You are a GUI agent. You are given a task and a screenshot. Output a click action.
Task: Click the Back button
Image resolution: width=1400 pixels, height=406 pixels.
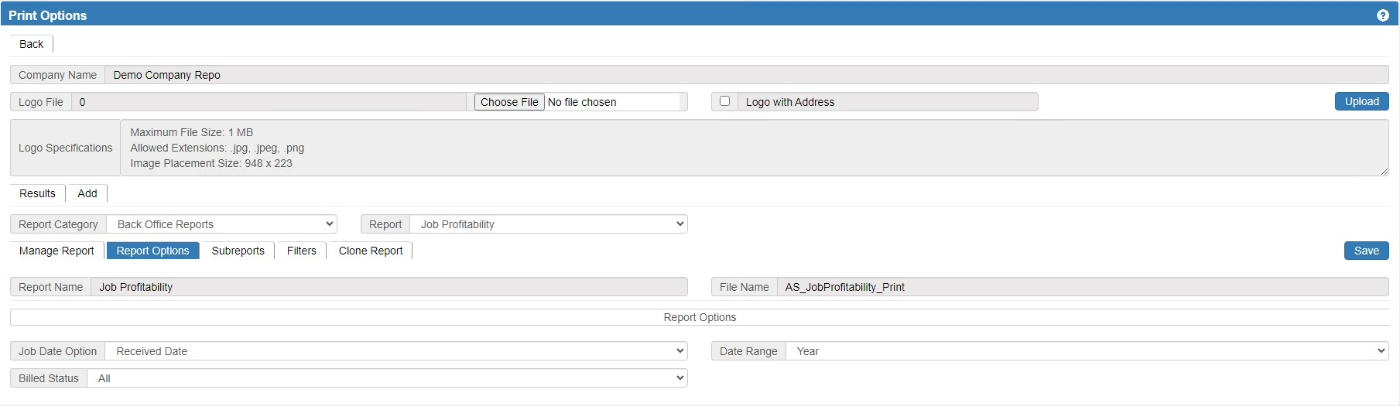point(31,44)
